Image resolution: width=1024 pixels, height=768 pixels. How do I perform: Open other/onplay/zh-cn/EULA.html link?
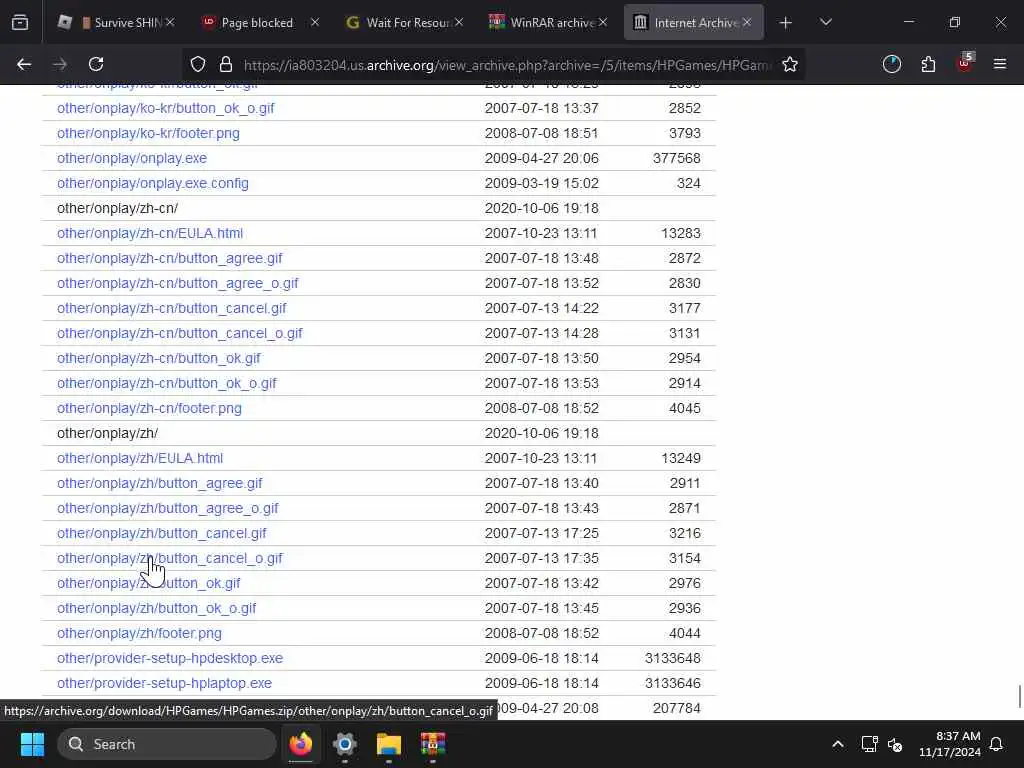pos(150,233)
